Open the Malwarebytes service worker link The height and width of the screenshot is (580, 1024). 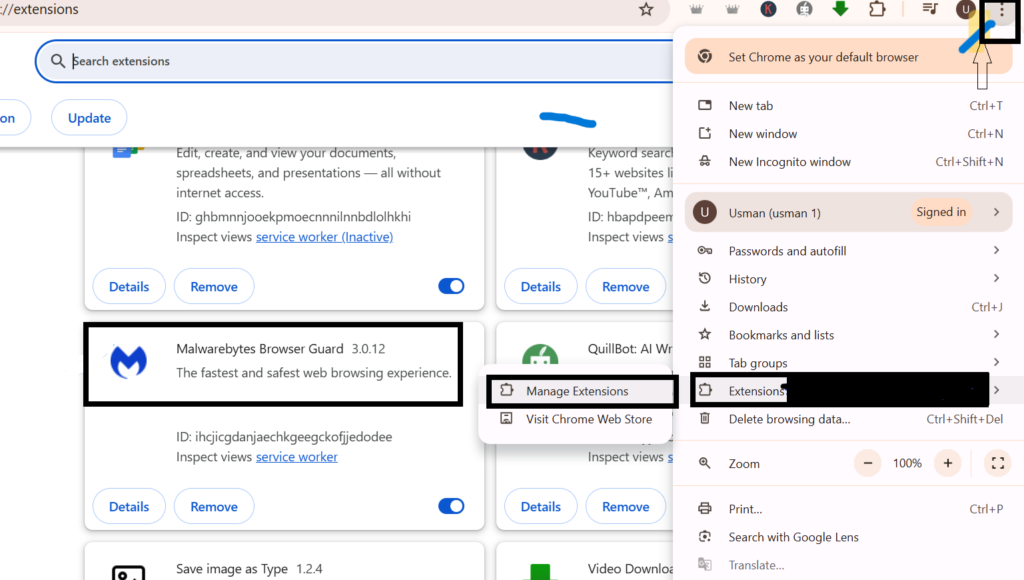click(296, 457)
